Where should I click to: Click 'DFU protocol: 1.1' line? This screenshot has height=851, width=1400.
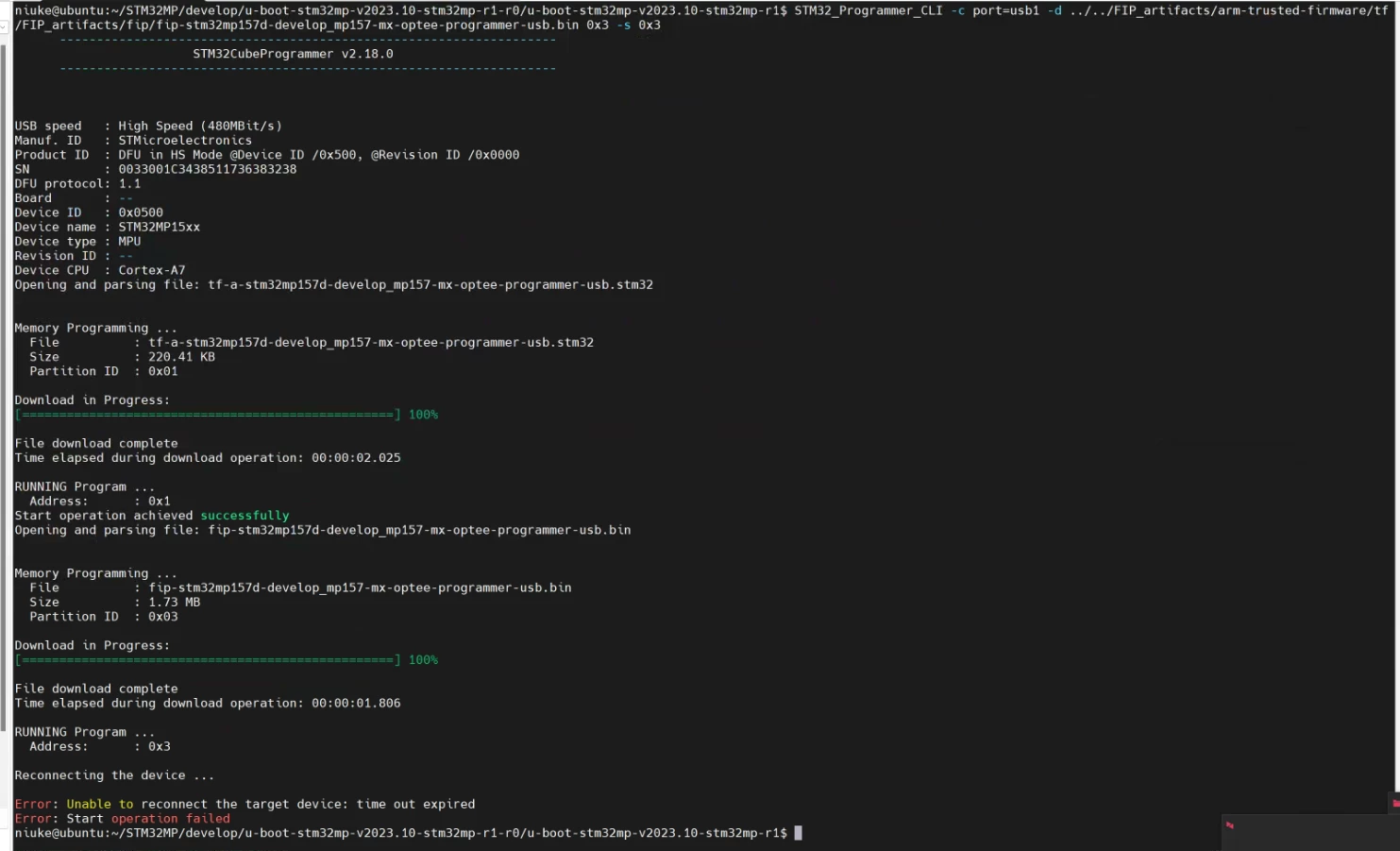[77, 183]
